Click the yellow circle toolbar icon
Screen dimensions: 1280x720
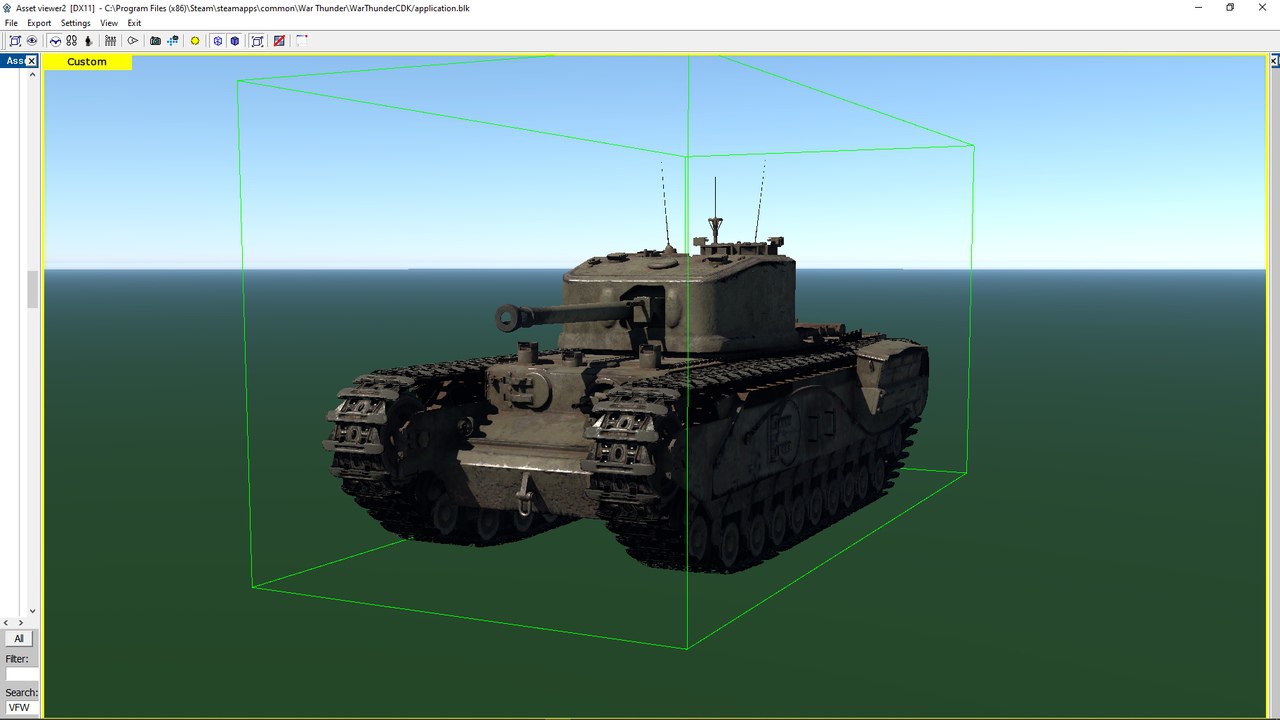[x=195, y=41]
